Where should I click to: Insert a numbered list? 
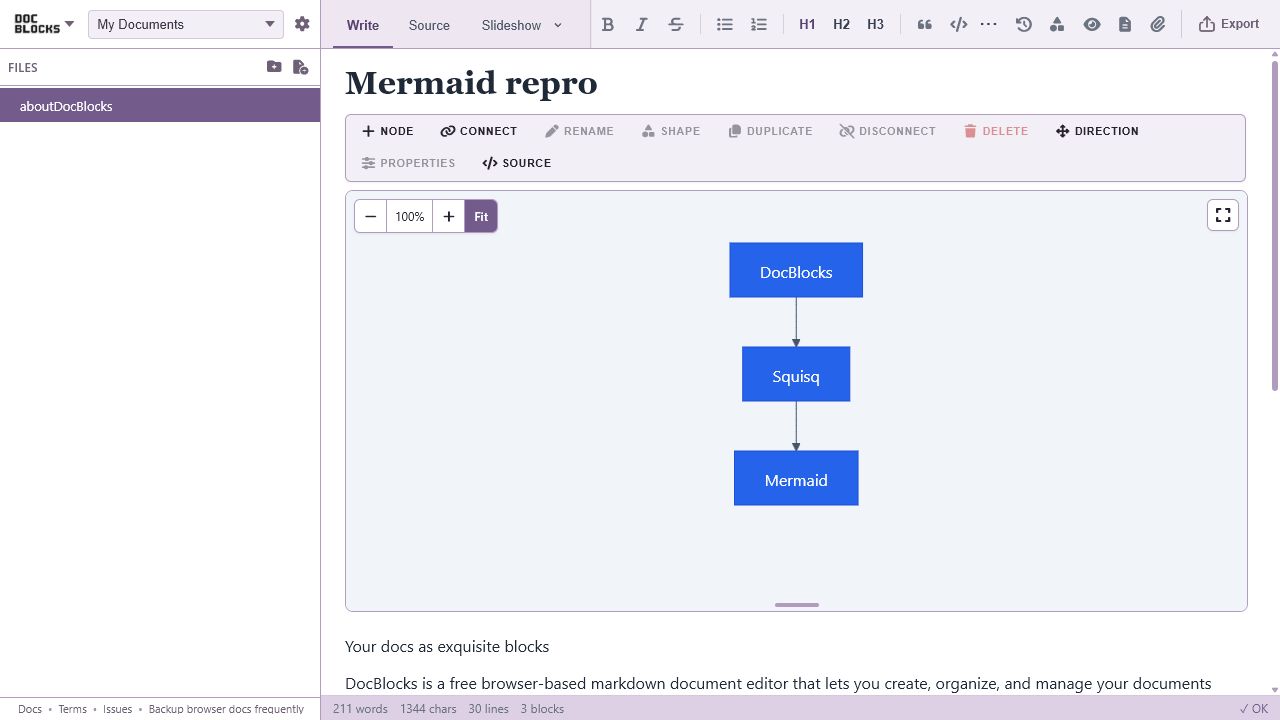pos(759,24)
